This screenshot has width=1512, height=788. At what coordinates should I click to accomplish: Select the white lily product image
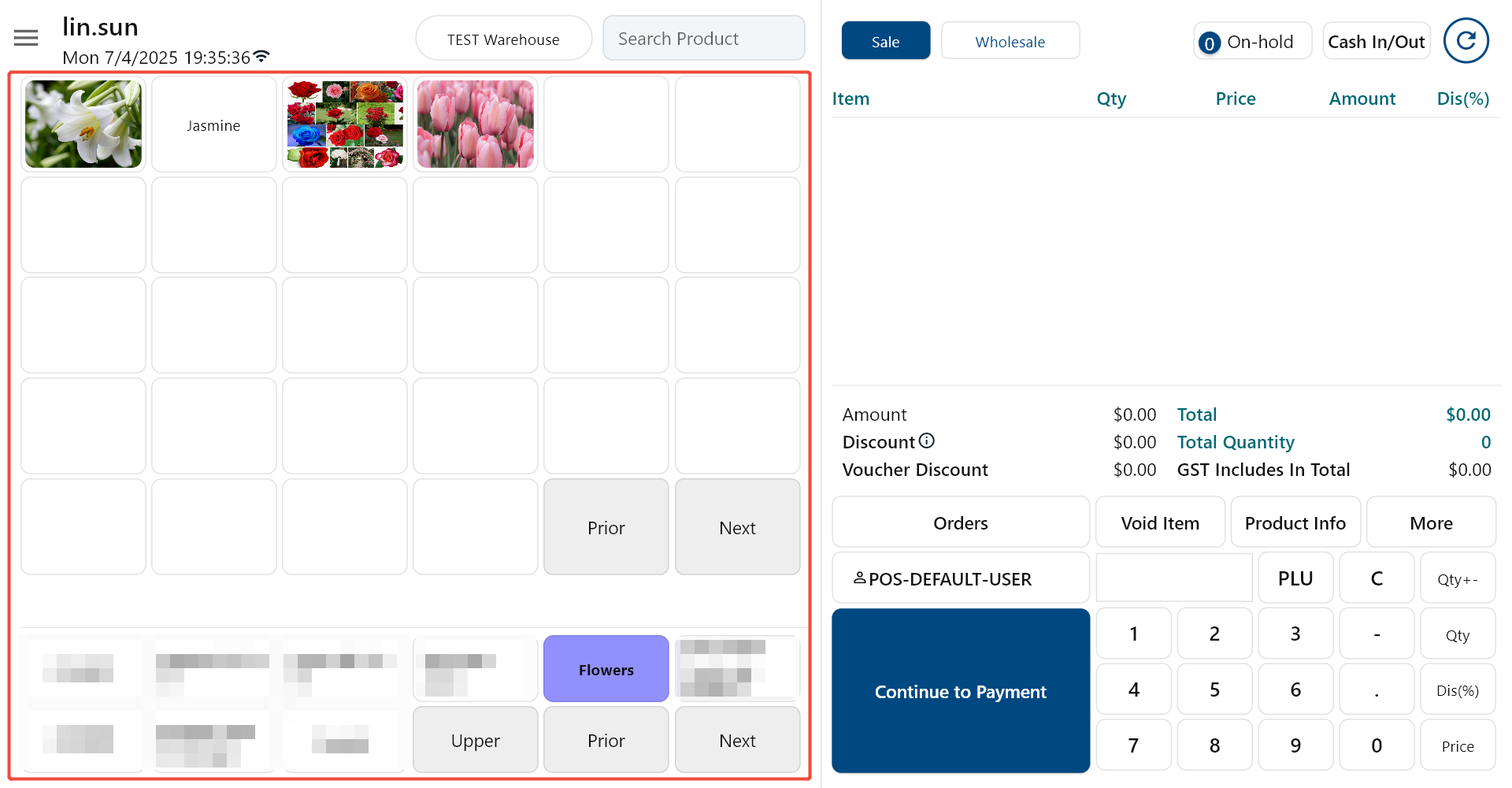click(x=83, y=125)
